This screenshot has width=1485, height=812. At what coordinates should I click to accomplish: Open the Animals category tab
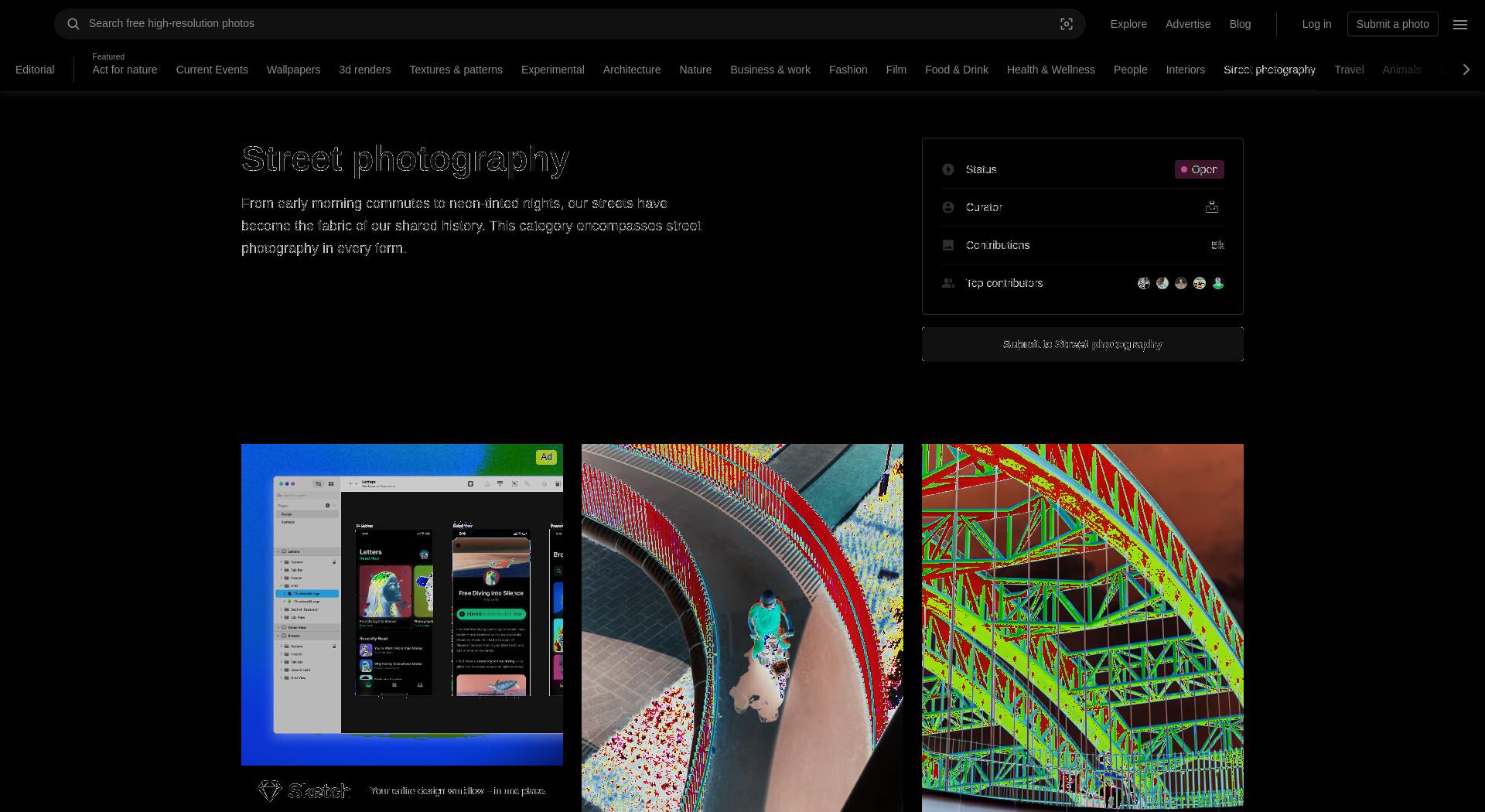[x=1401, y=70]
